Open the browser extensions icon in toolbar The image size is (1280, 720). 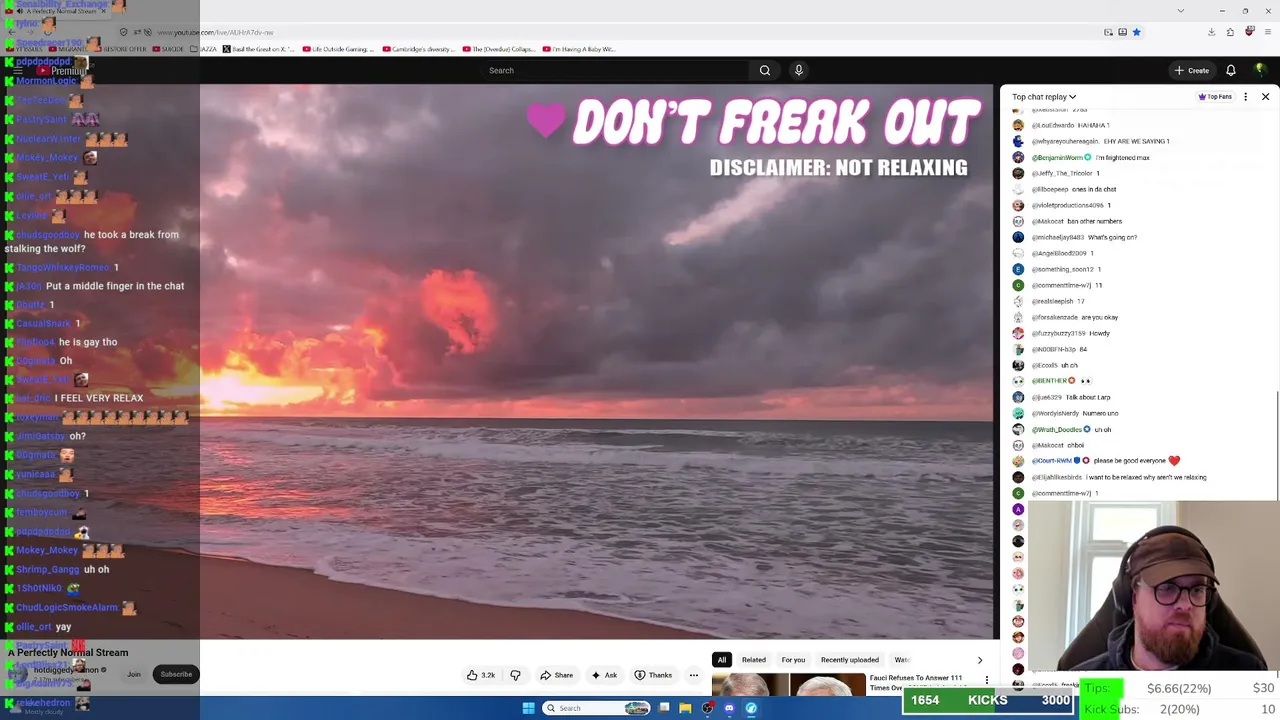pos(1230,32)
